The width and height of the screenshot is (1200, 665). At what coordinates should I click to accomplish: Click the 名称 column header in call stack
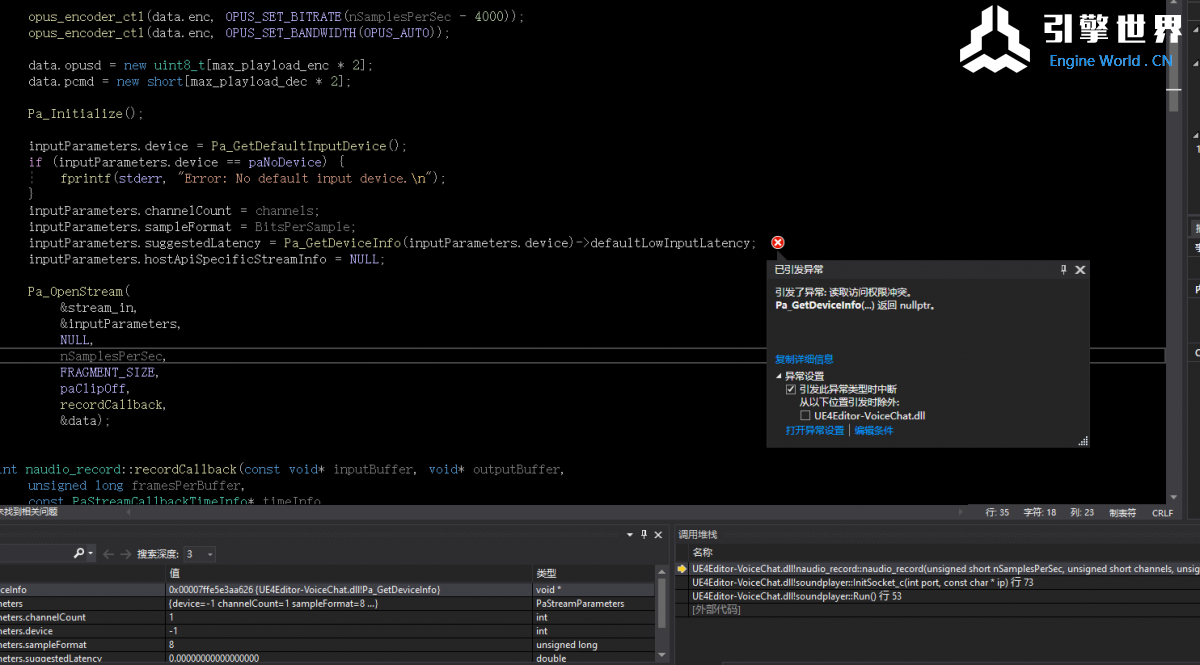(703, 553)
